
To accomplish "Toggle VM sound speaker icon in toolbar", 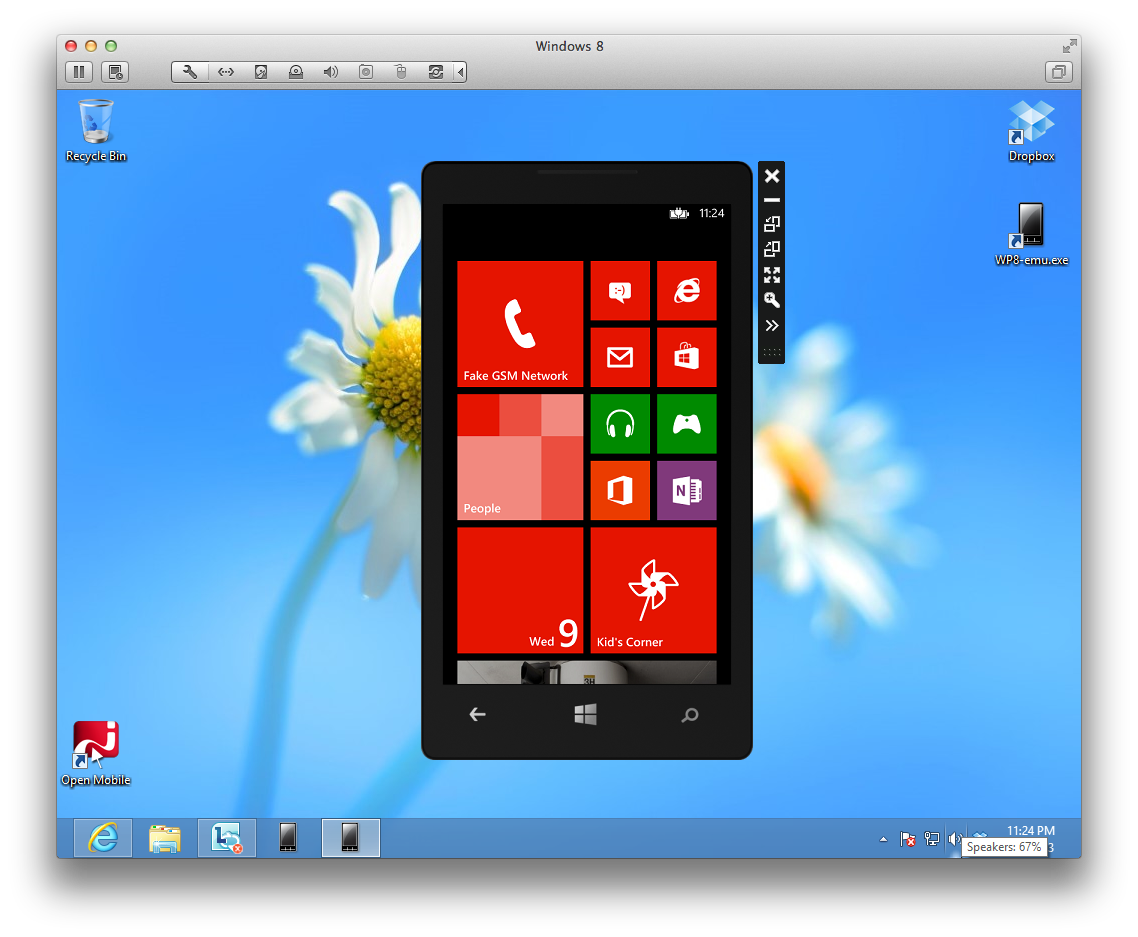I will pos(330,72).
